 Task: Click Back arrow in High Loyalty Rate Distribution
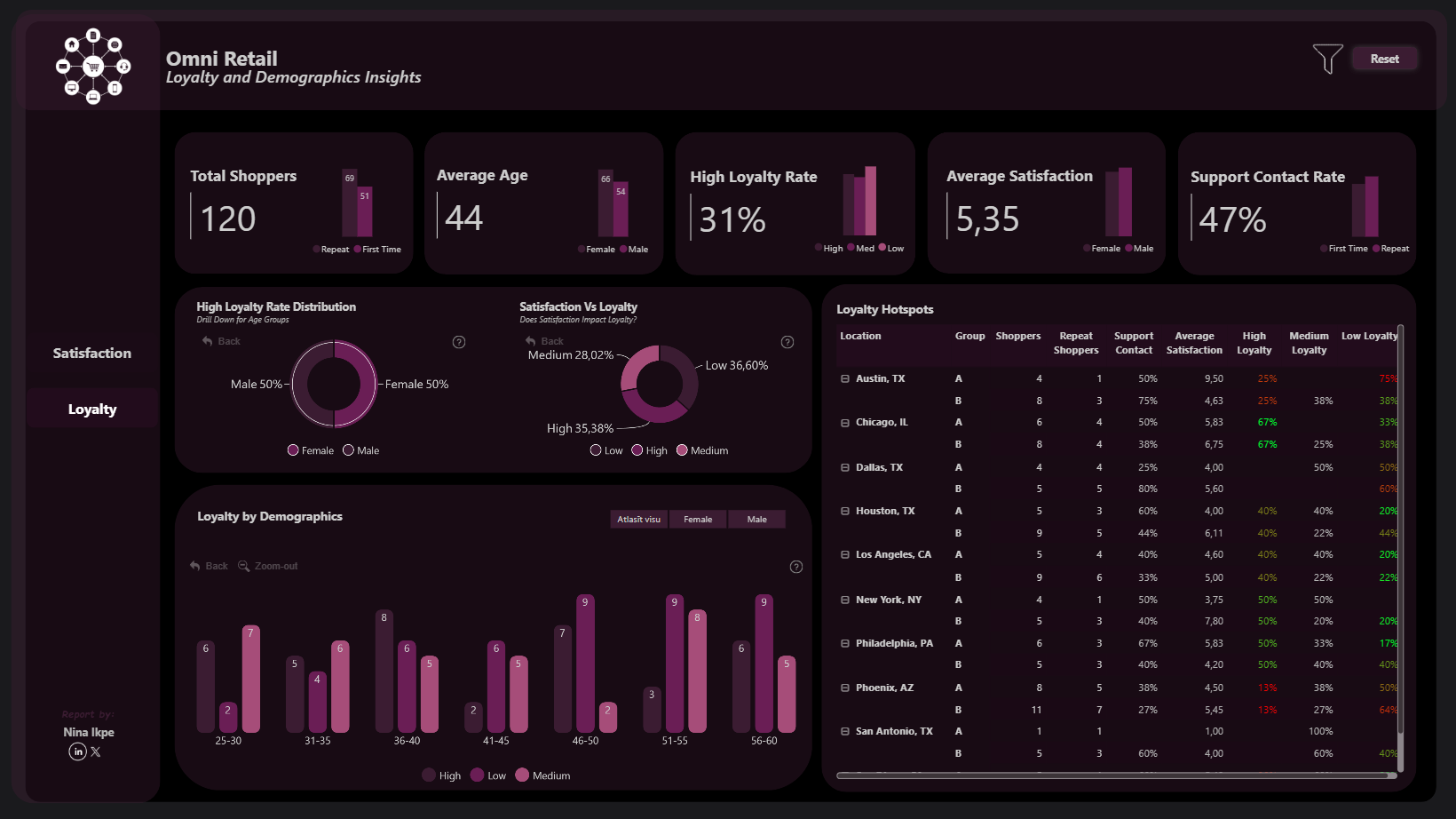207,341
